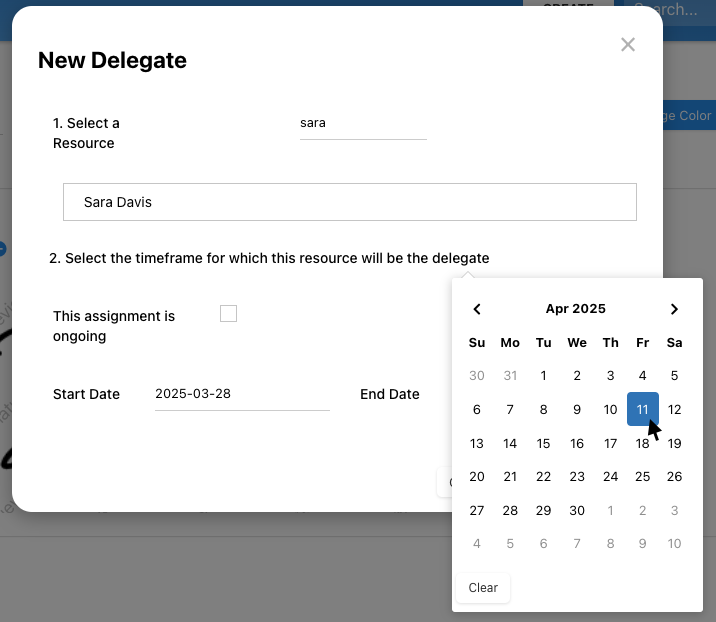This screenshot has width=716, height=622.
Task: Close the New Delegate dialog
Action: point(628,44)
